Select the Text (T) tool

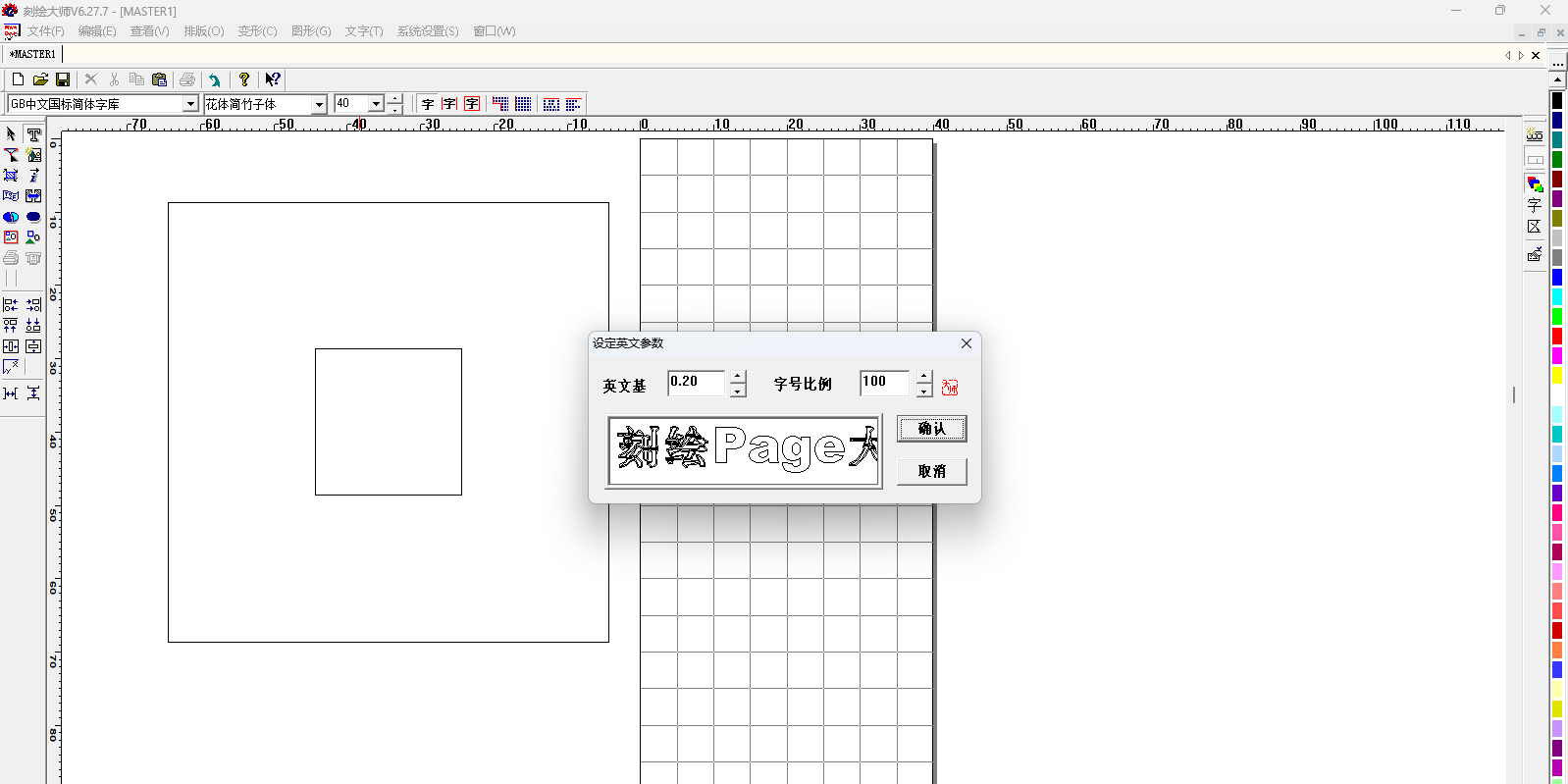point(33,134)
